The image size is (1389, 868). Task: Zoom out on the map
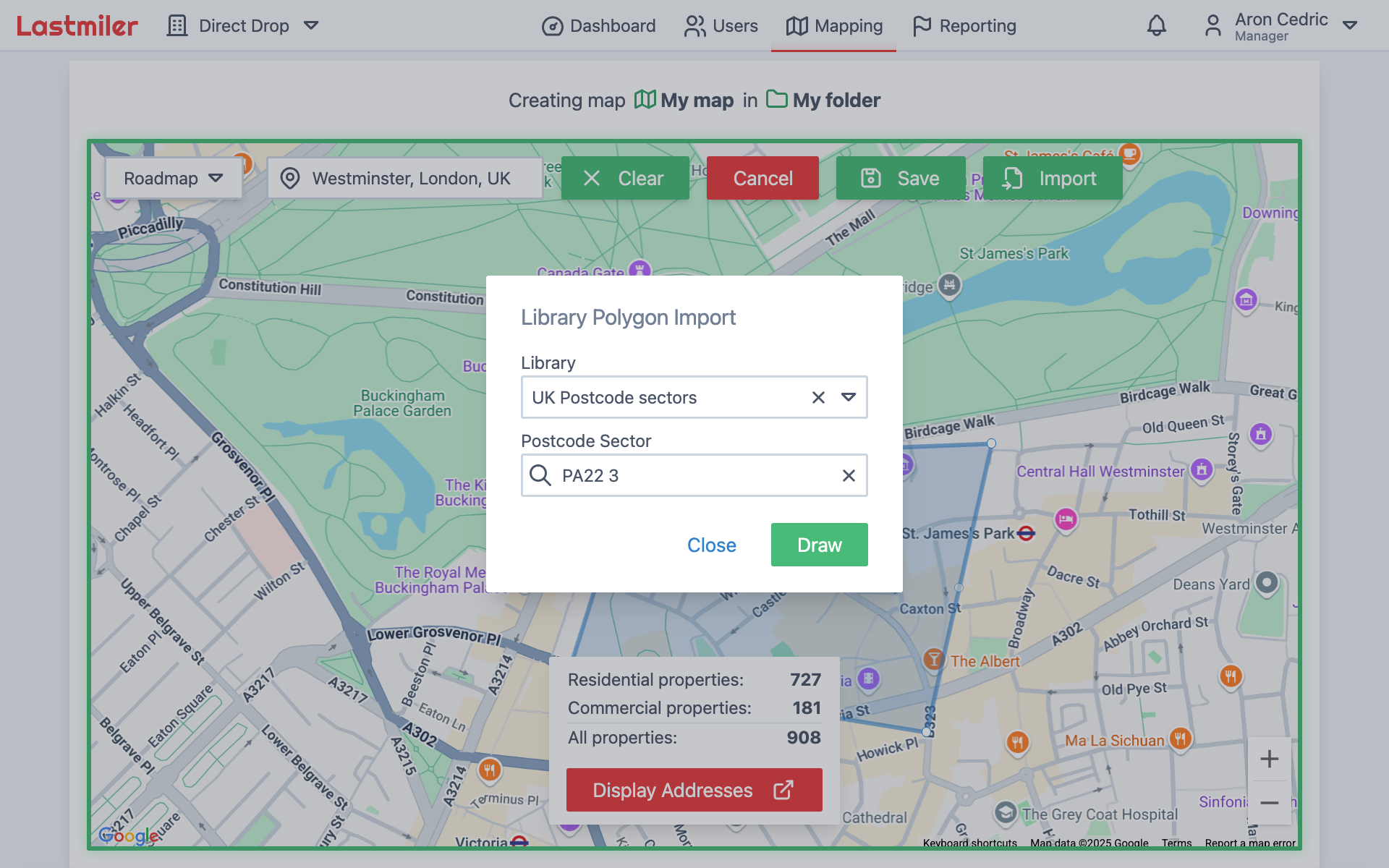[x=1270, y=803]
